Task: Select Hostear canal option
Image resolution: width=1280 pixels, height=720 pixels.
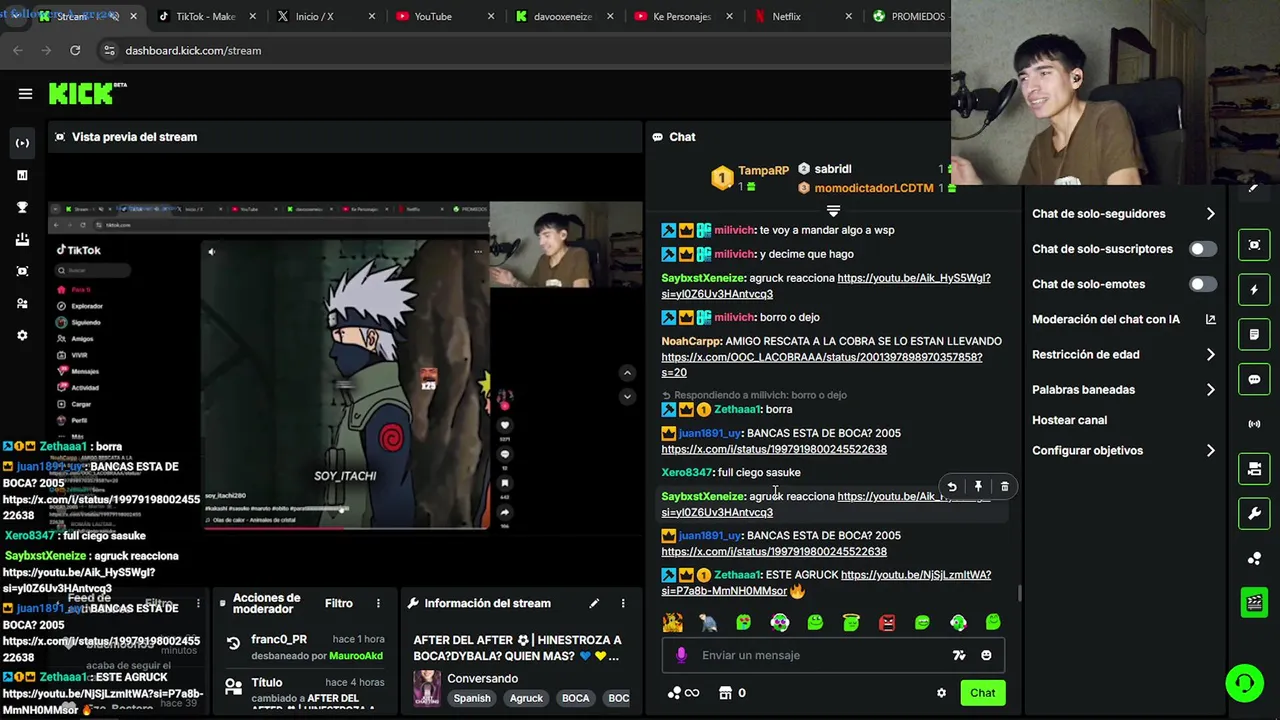Action: tap(1069, 421)
